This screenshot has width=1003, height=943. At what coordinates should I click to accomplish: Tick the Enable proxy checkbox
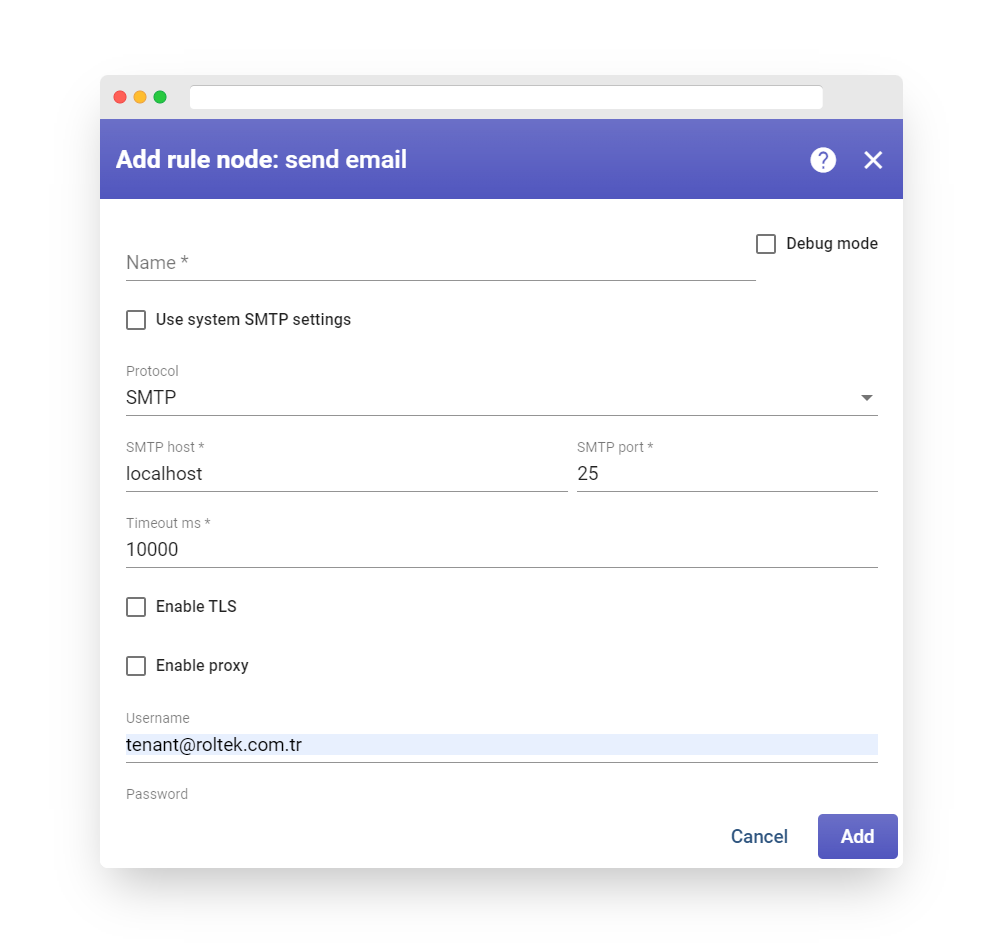(136, 666)
